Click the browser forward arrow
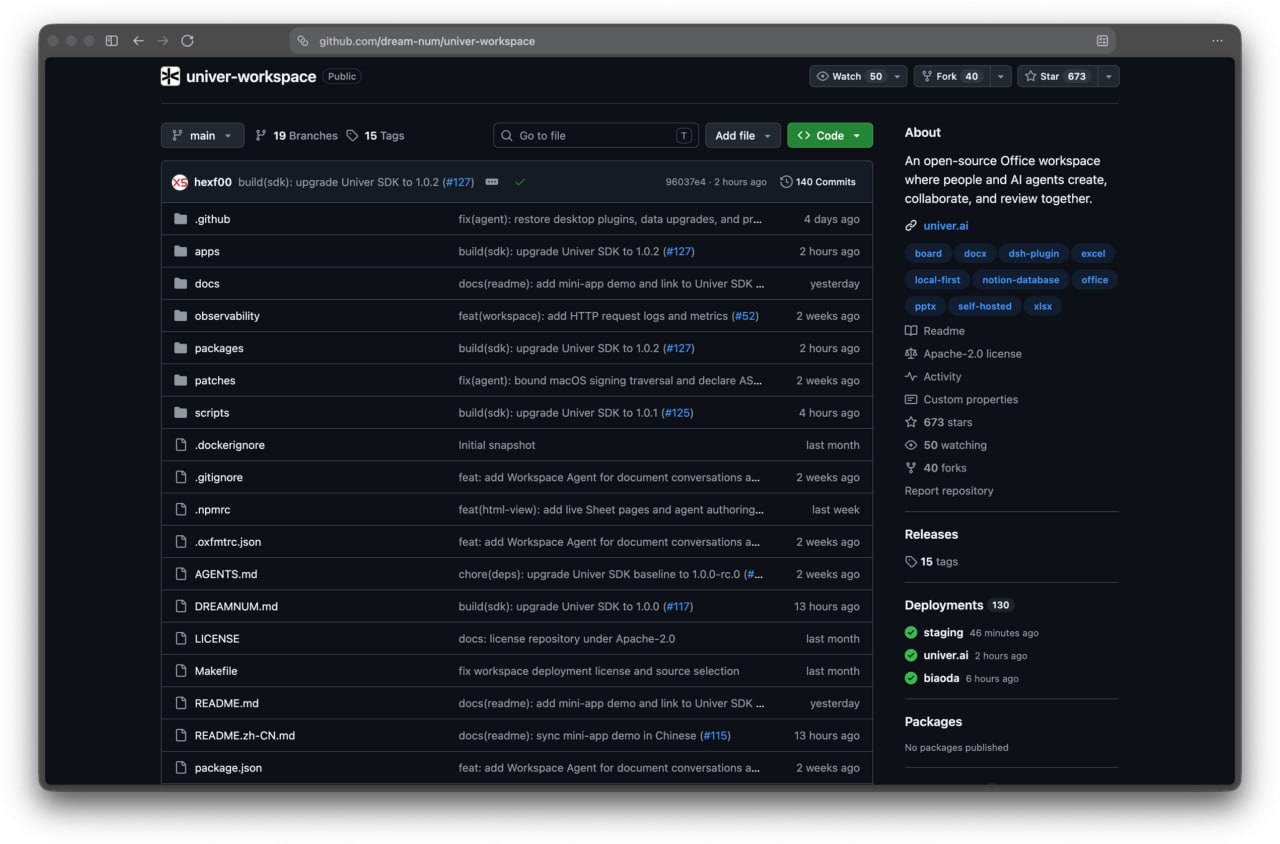The image size is (1280, 844). tap(163, 41)
